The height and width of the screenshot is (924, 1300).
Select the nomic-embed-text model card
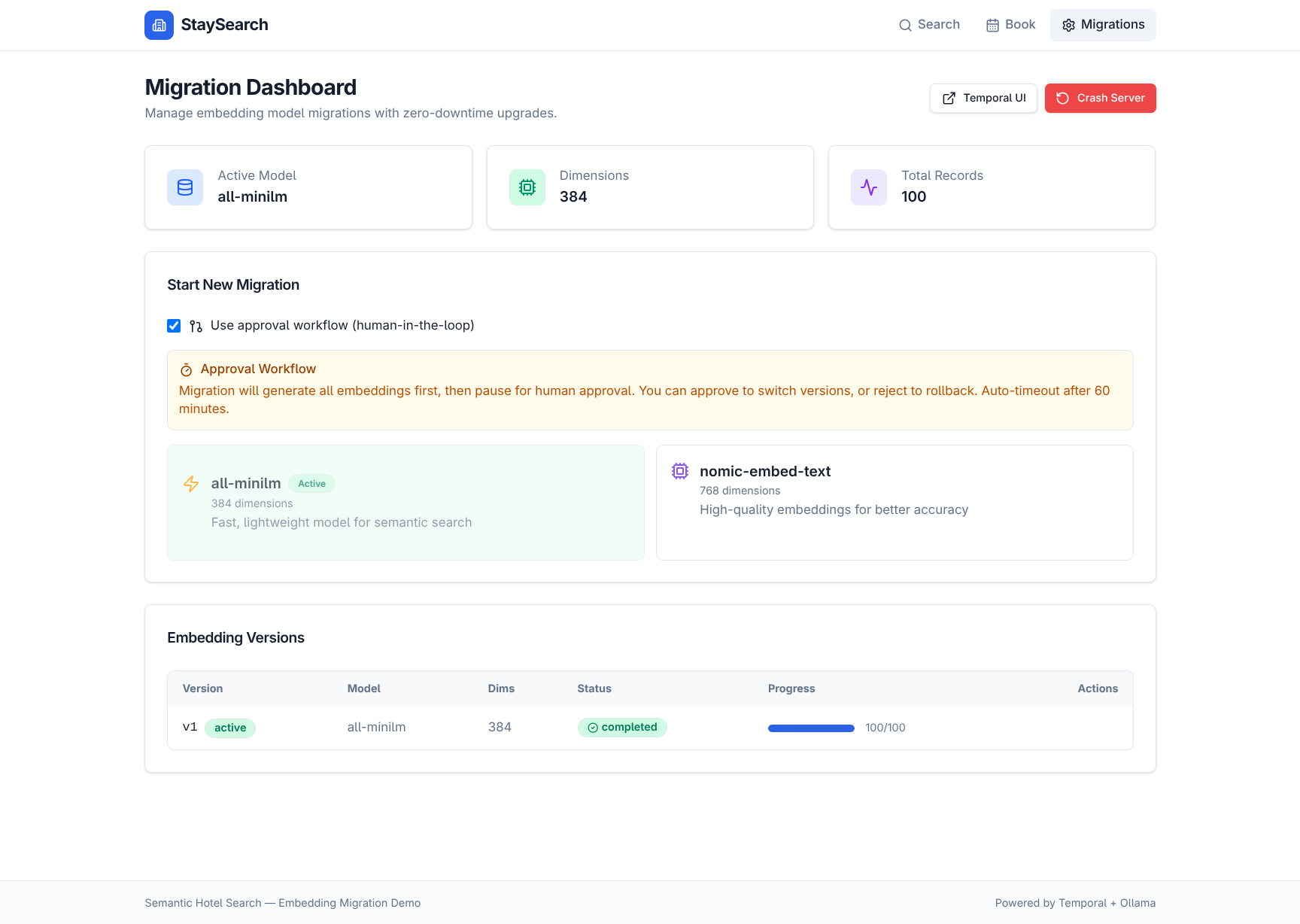click(x=894, y=502)
